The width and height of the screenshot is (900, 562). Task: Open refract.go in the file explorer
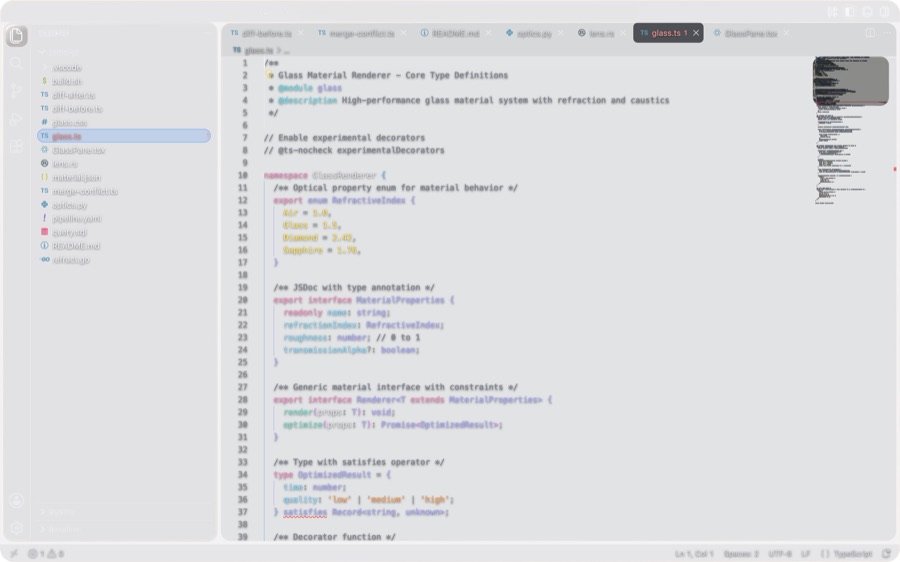point(123,260)
